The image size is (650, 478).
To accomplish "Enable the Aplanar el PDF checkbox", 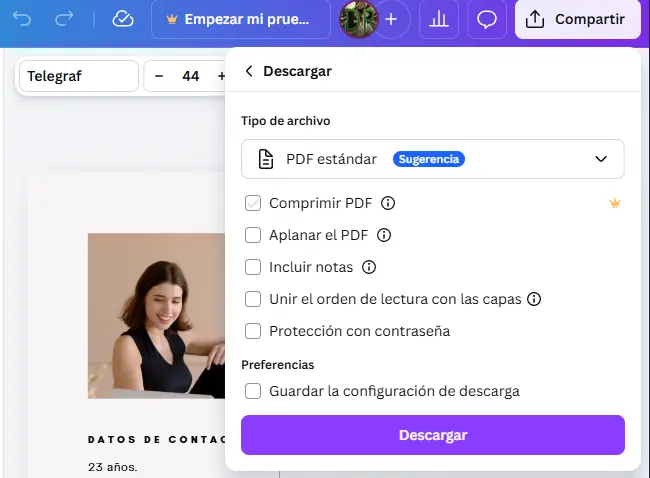I will point(254,235).
